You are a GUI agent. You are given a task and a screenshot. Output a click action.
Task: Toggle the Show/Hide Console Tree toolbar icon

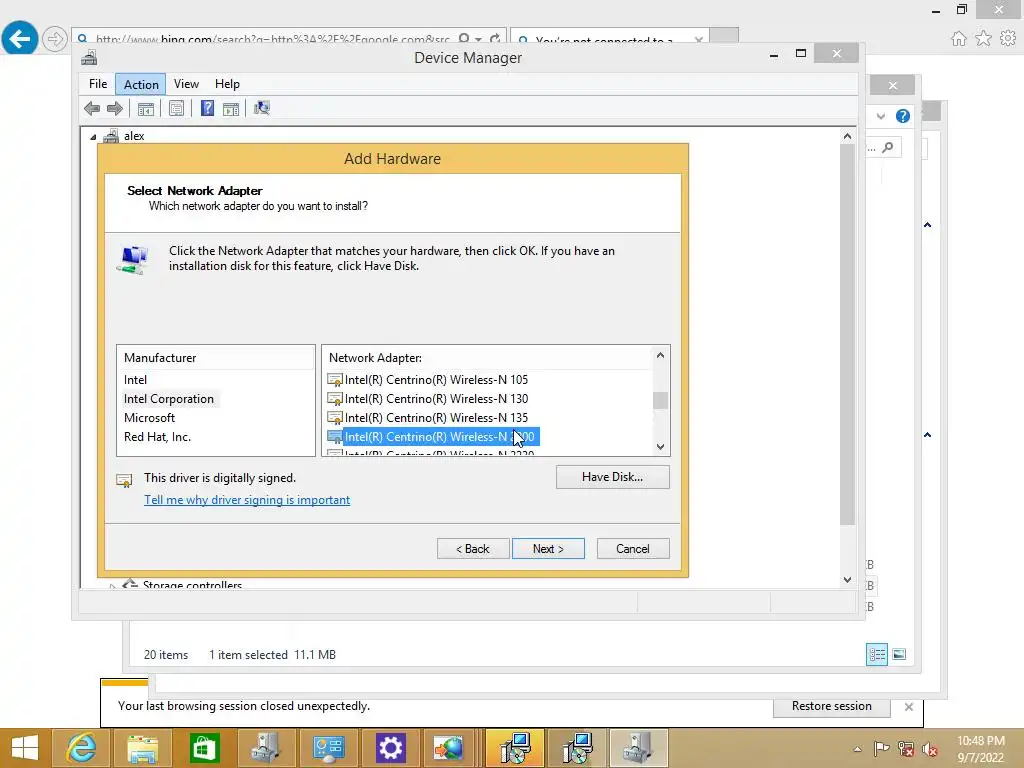pos(146,108)
